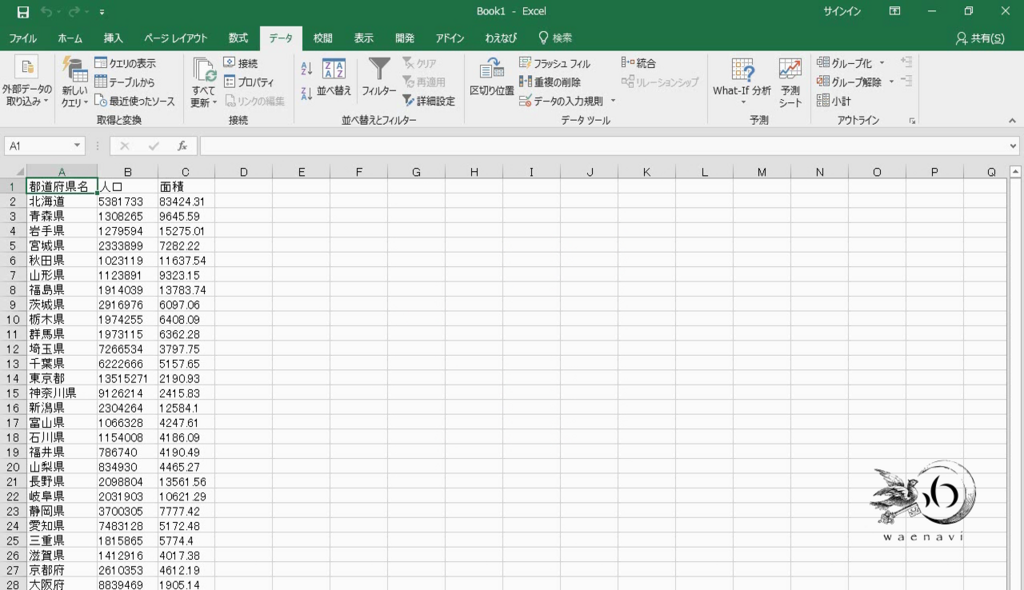The image size is (1024, 590).
Task: Expand the formula bar with its arrow
Action: [1013, 146]
